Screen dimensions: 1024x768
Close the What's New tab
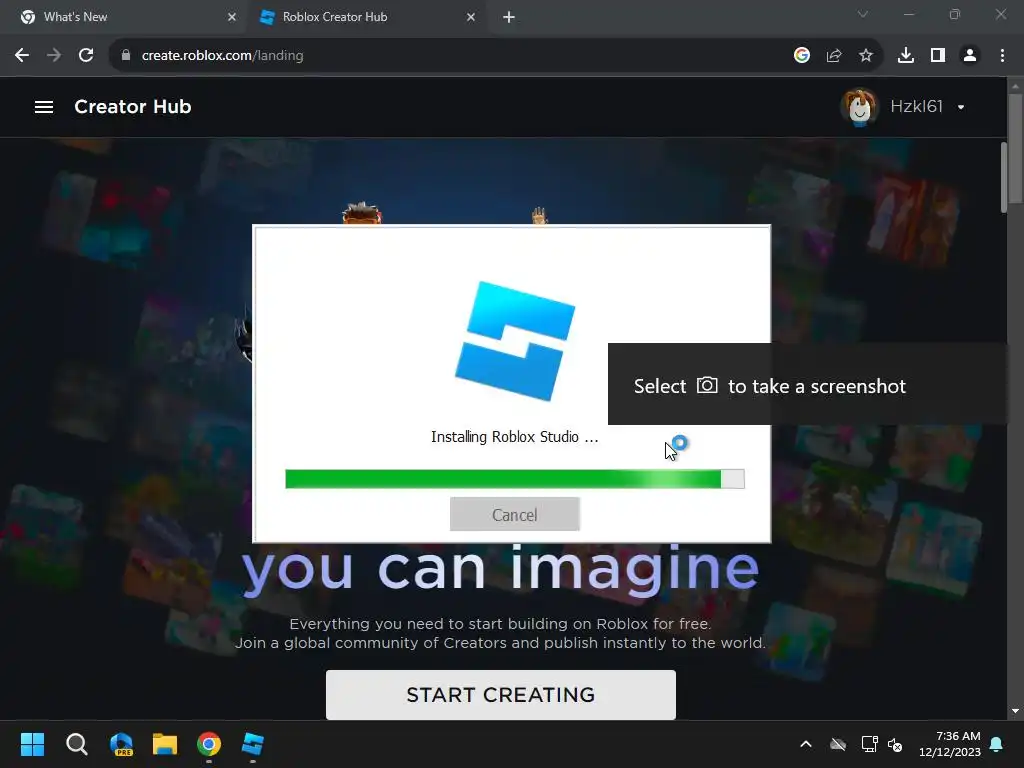click(x=231, y=17)
